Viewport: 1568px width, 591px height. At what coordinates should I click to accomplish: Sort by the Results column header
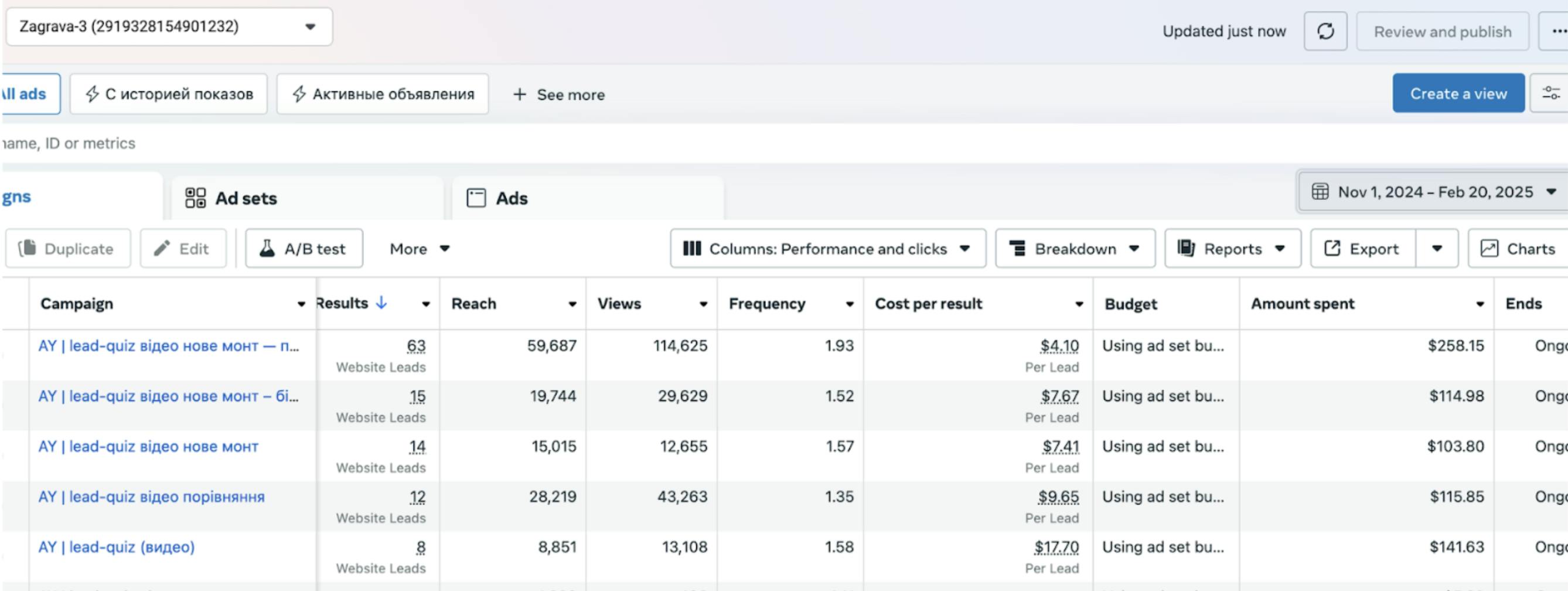tap(343, 304)
